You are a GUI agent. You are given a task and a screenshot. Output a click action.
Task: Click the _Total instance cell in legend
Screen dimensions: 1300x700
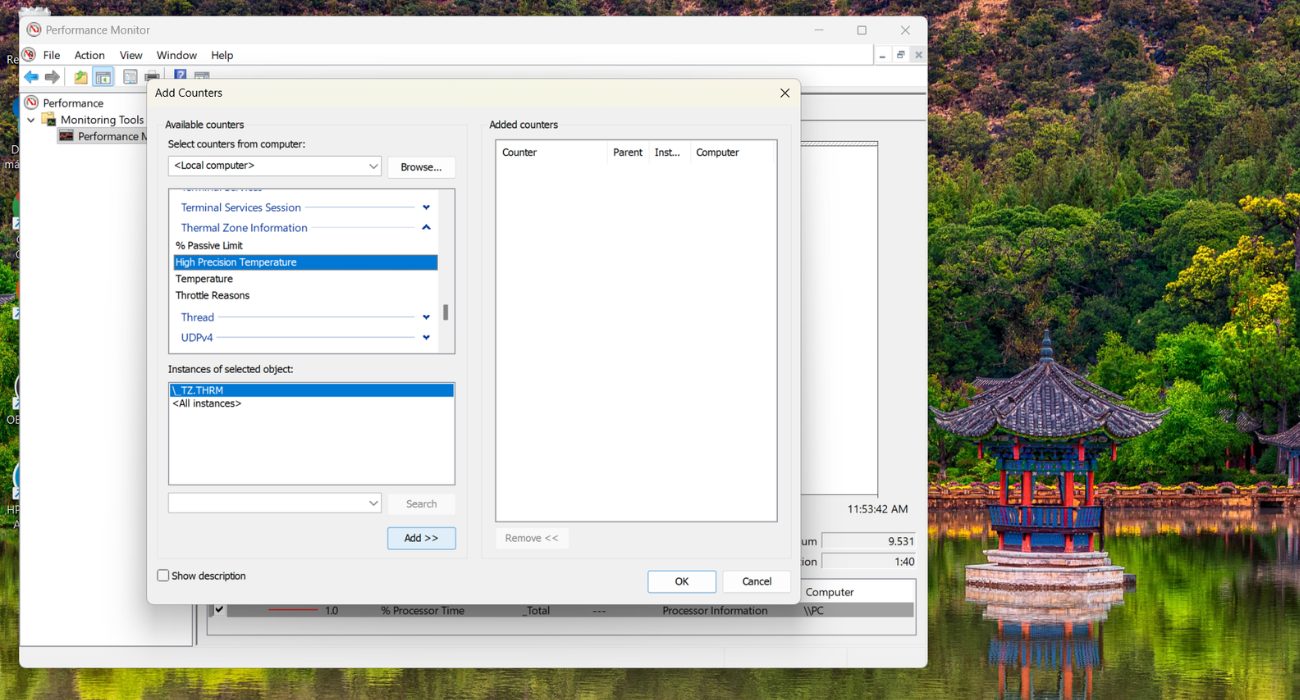[x=537, y=611]
